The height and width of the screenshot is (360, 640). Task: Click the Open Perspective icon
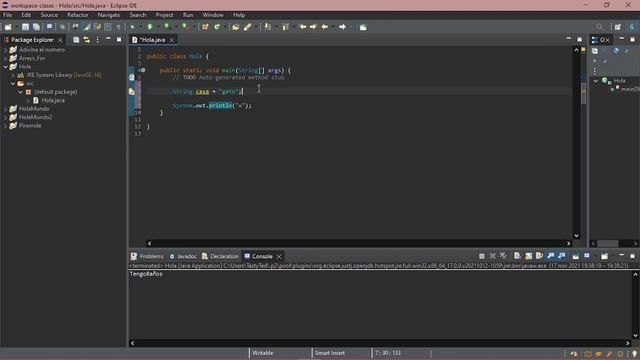point(618,27)
